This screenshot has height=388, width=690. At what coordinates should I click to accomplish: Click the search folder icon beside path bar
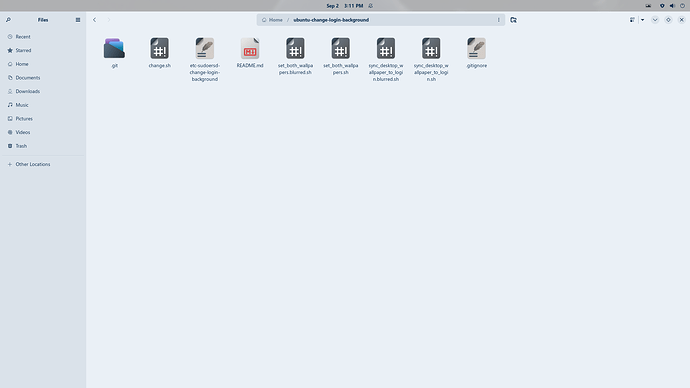pos(513,20)
